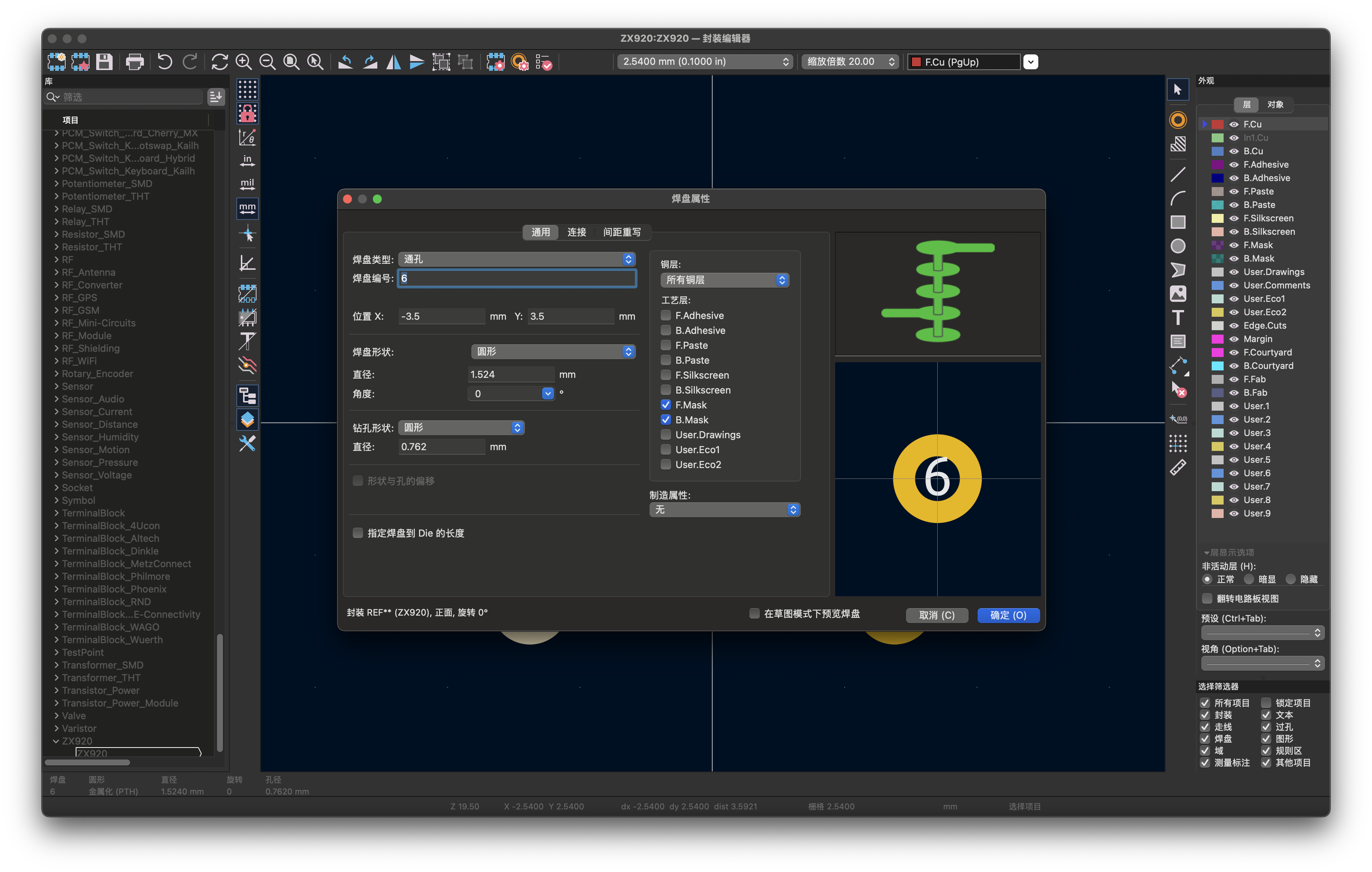Open the 焊盘类型 dropdown

coord(517,259)
